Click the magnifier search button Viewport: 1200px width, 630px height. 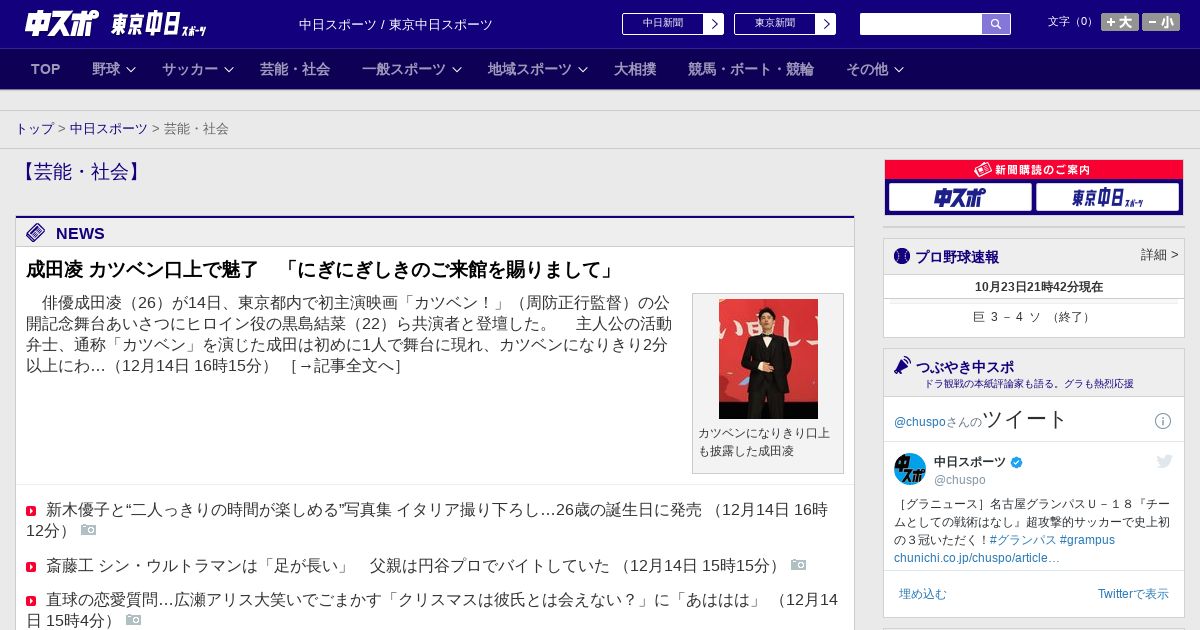point(996,24)
